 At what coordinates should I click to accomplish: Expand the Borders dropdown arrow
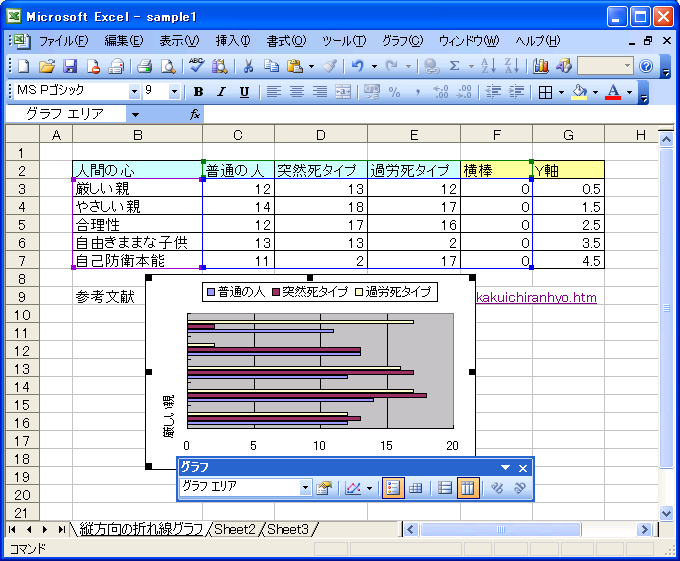pos(561,91)
